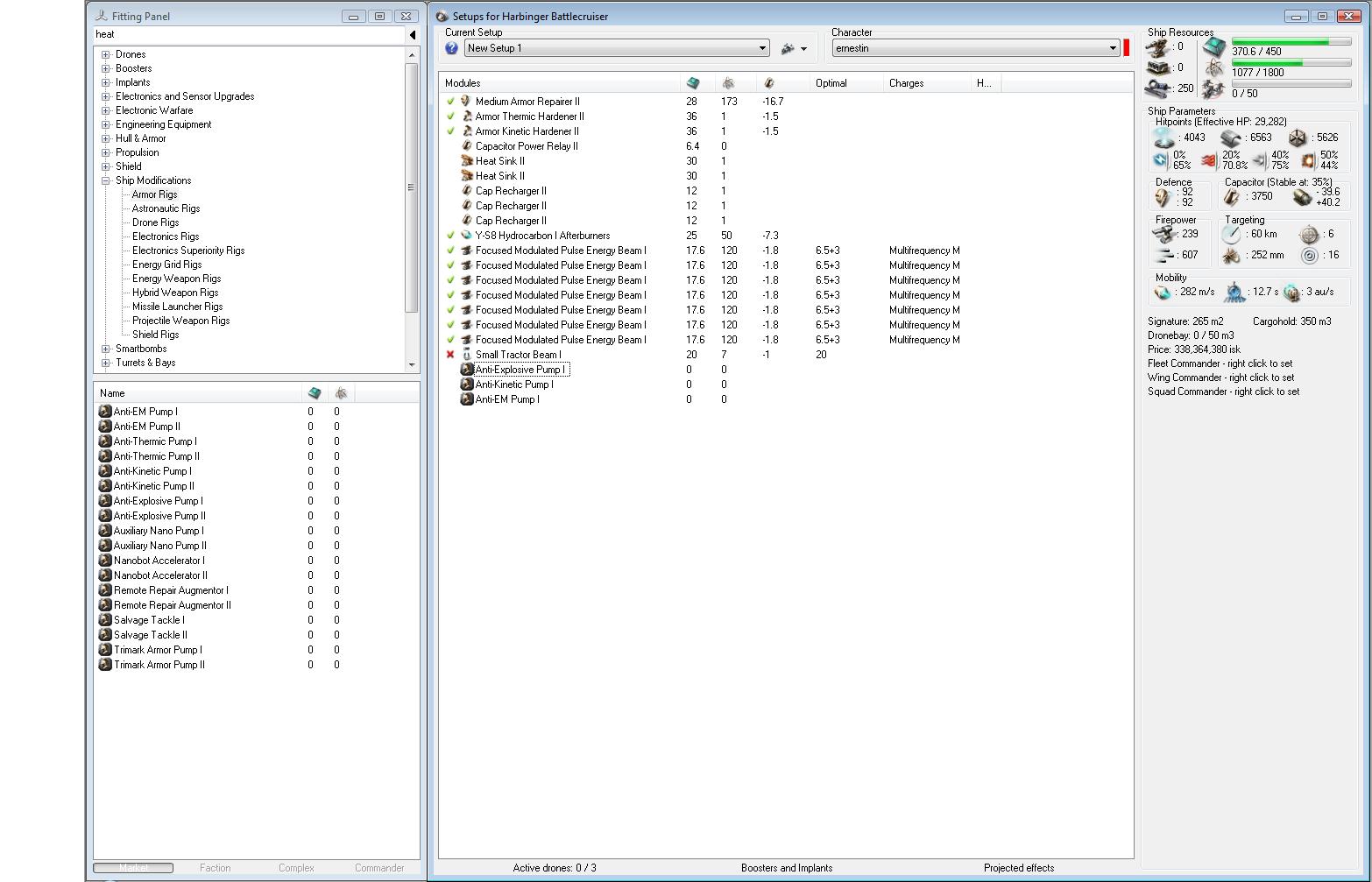
Task: Expand the Electronic Warfare tree node
Action: coord(106,110)
